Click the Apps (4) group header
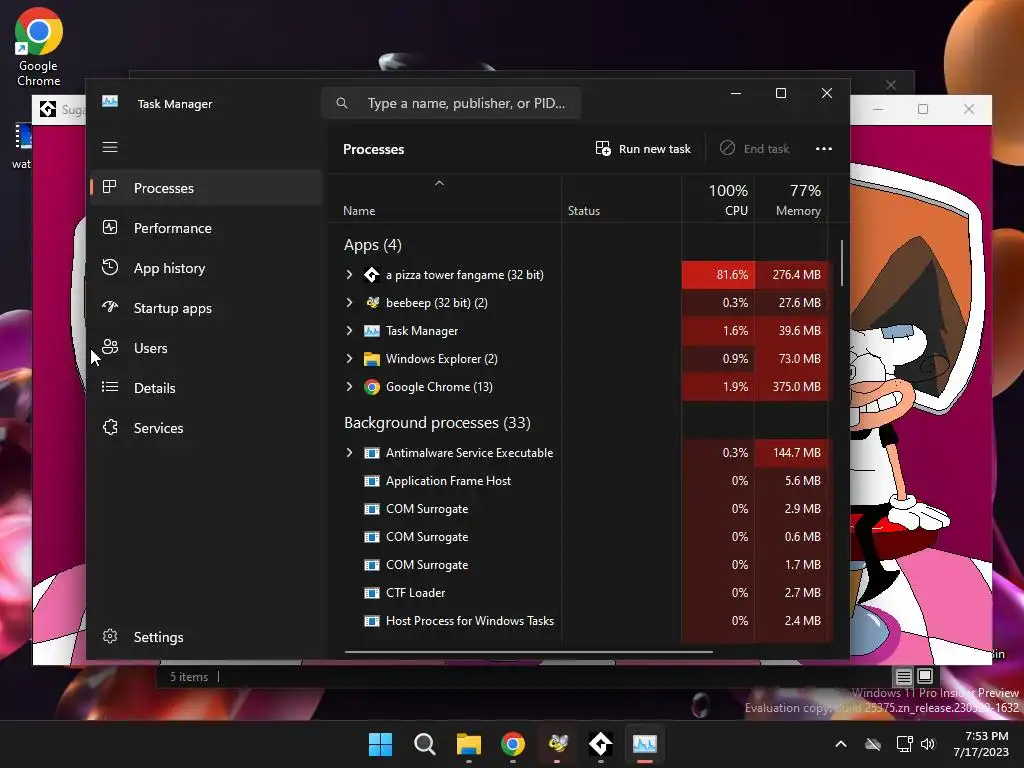Viewport: 1024px width, 768px height. click(x=373, y=245)
